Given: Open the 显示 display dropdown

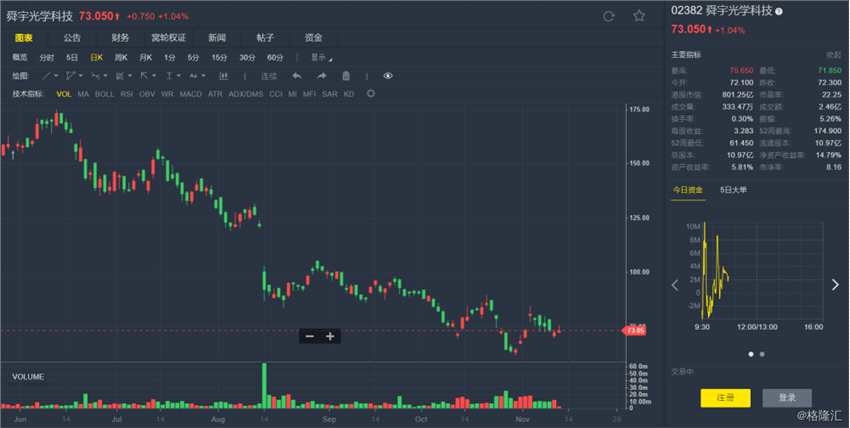Looking at the screenshot, I should [321, 57].
